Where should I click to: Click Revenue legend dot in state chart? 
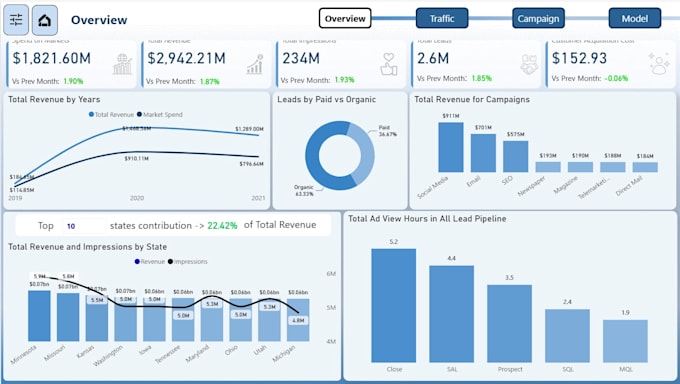tap(137, 262)
